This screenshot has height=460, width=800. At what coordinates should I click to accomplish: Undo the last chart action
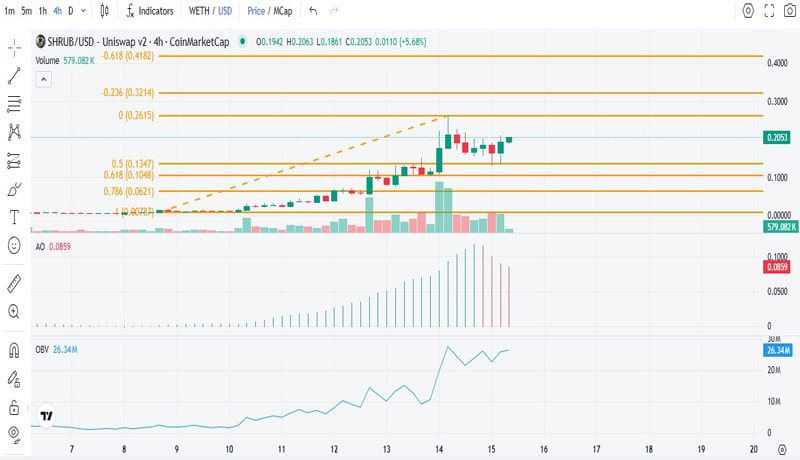pos(313,11)
